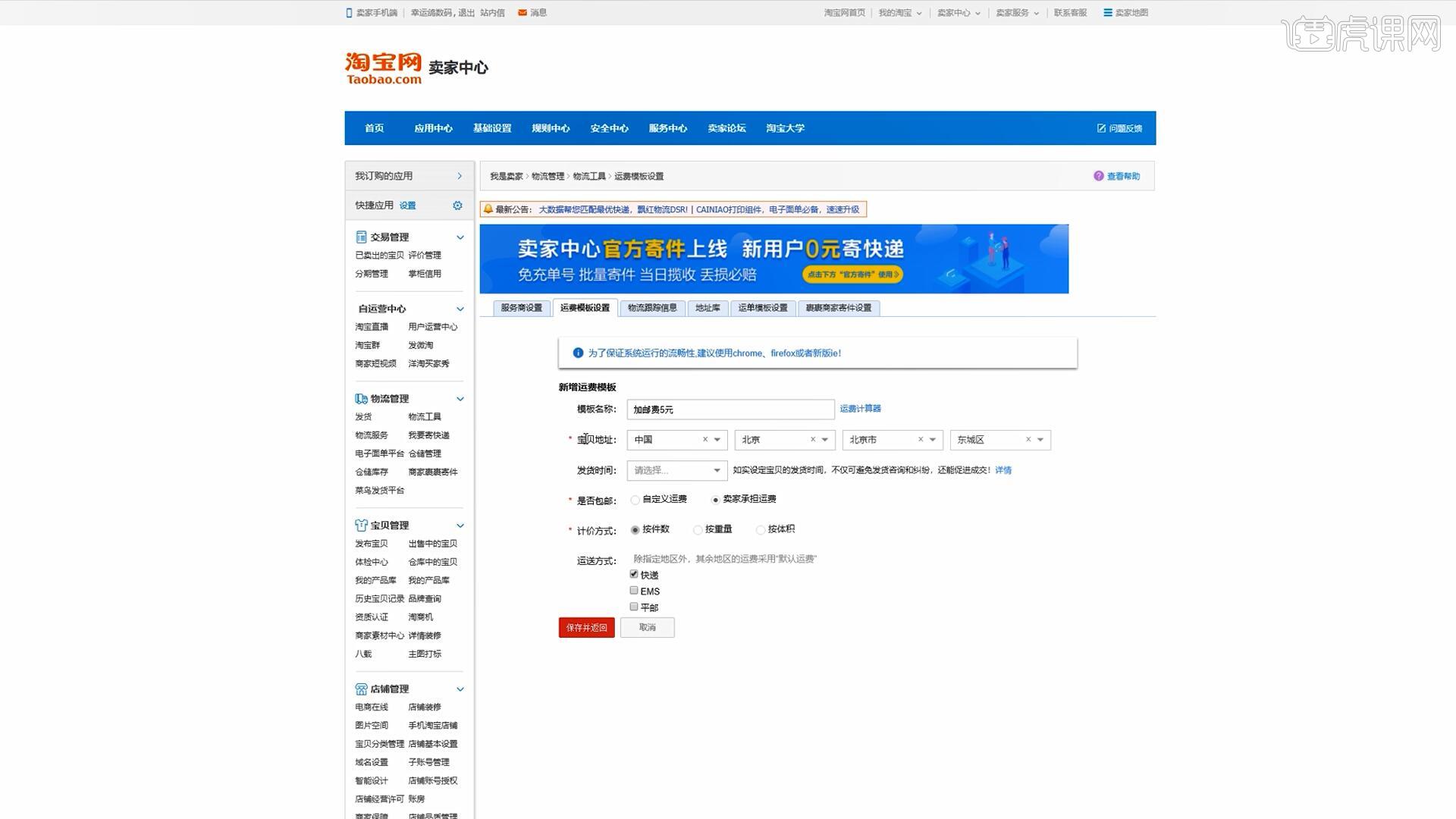Viewport: 1456px width, 819px height.
Task: Clear the 中国 country selection
Action: click(x=705, y=440)
